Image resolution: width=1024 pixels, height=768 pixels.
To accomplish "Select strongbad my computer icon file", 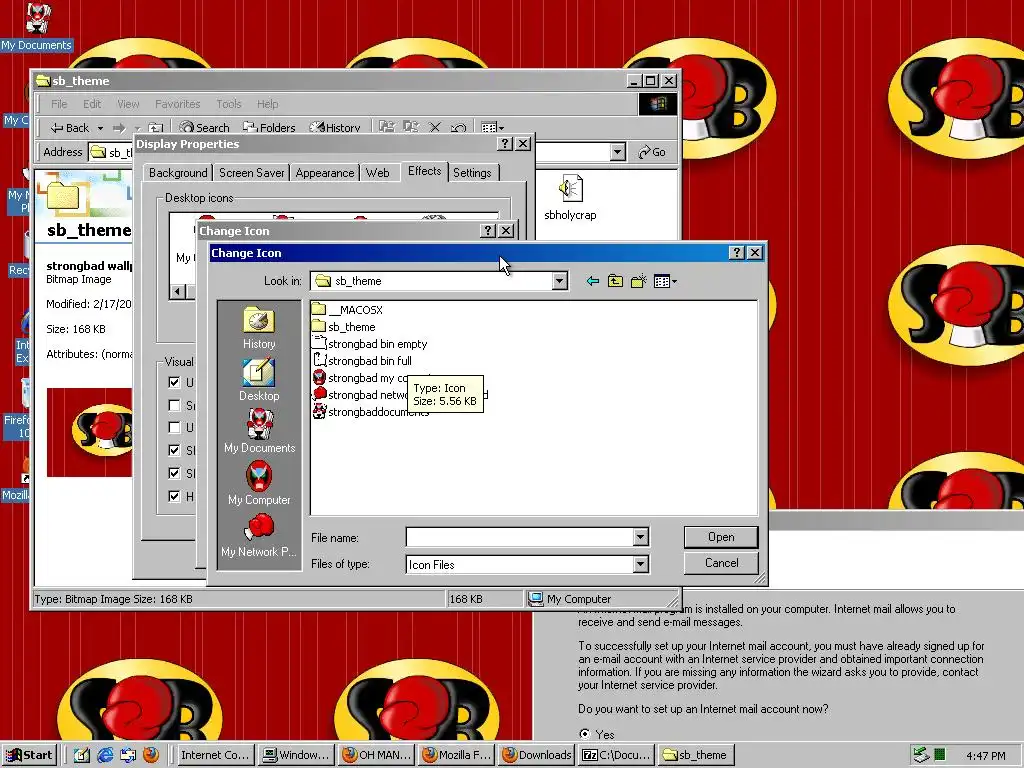I will [360, 377].
